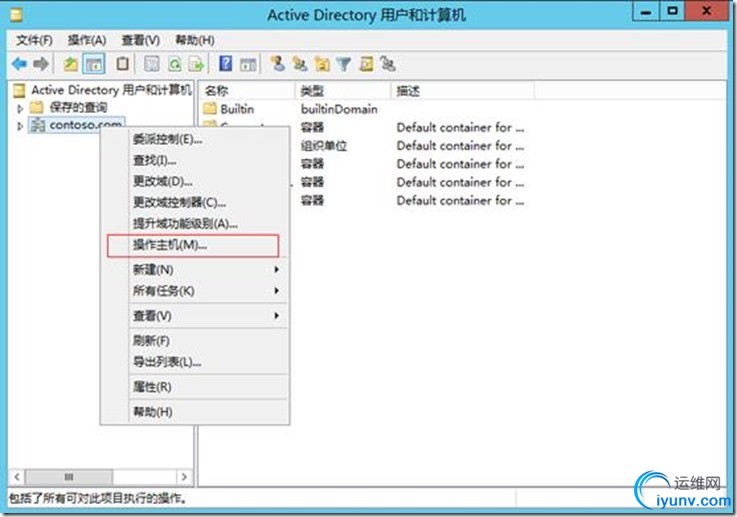This screenshot has height=517, width=737.
Task: Click the Filter funnel toolbar icon
Action: click(344, 64)
